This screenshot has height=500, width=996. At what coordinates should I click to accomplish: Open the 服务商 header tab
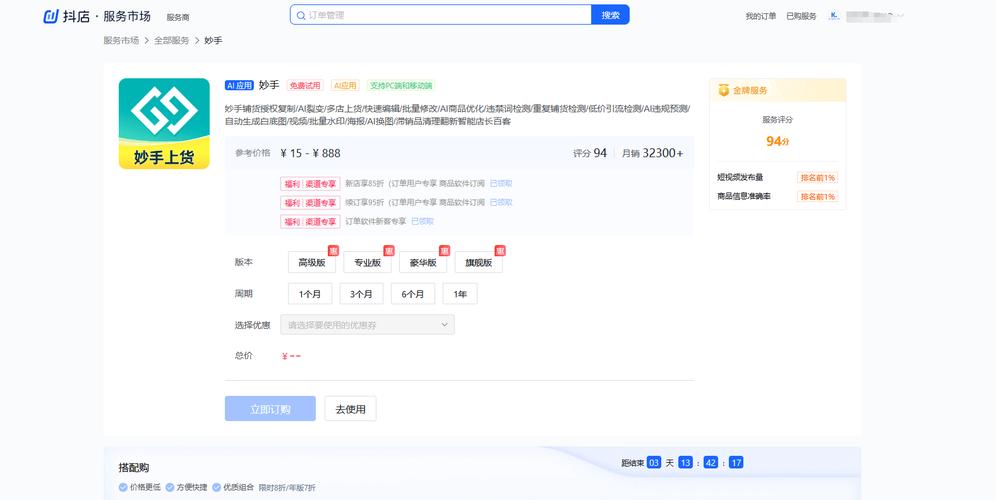pos(178,17)
